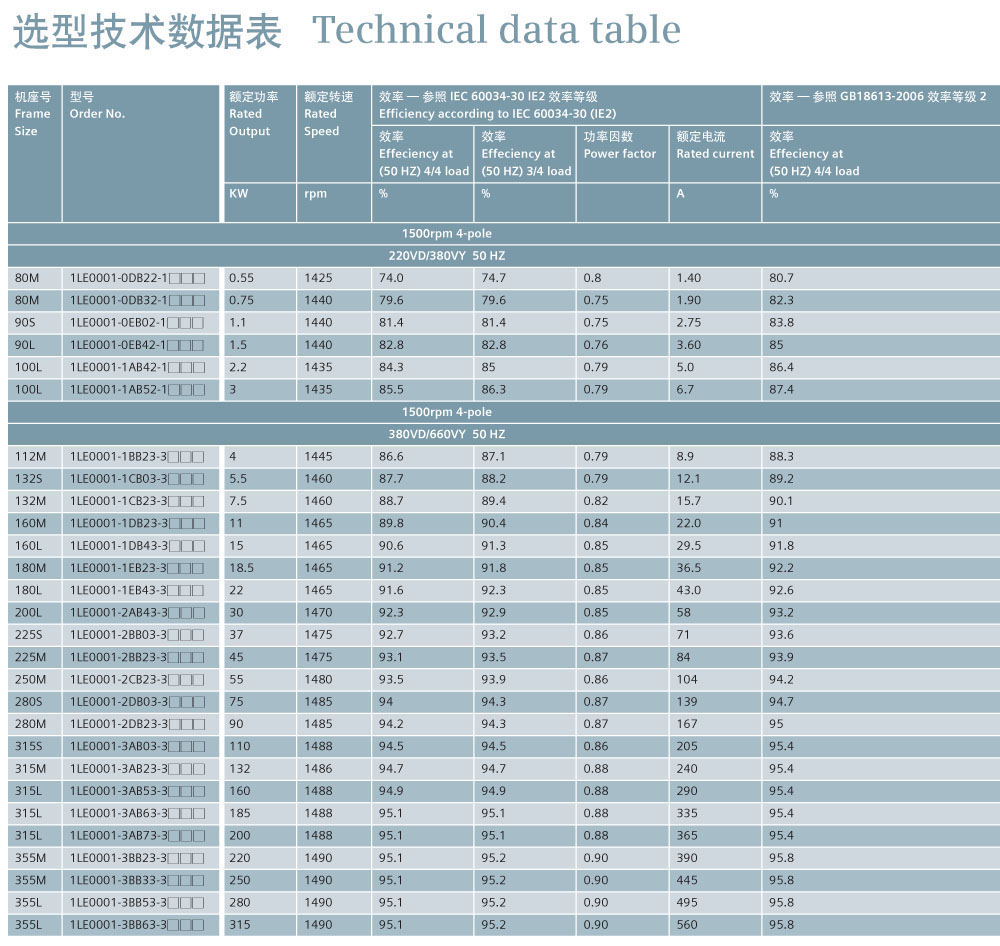The height and width of the screenshot is (946, 1000).
Task: Click the rated current value '139'
Action: [687, 702]
